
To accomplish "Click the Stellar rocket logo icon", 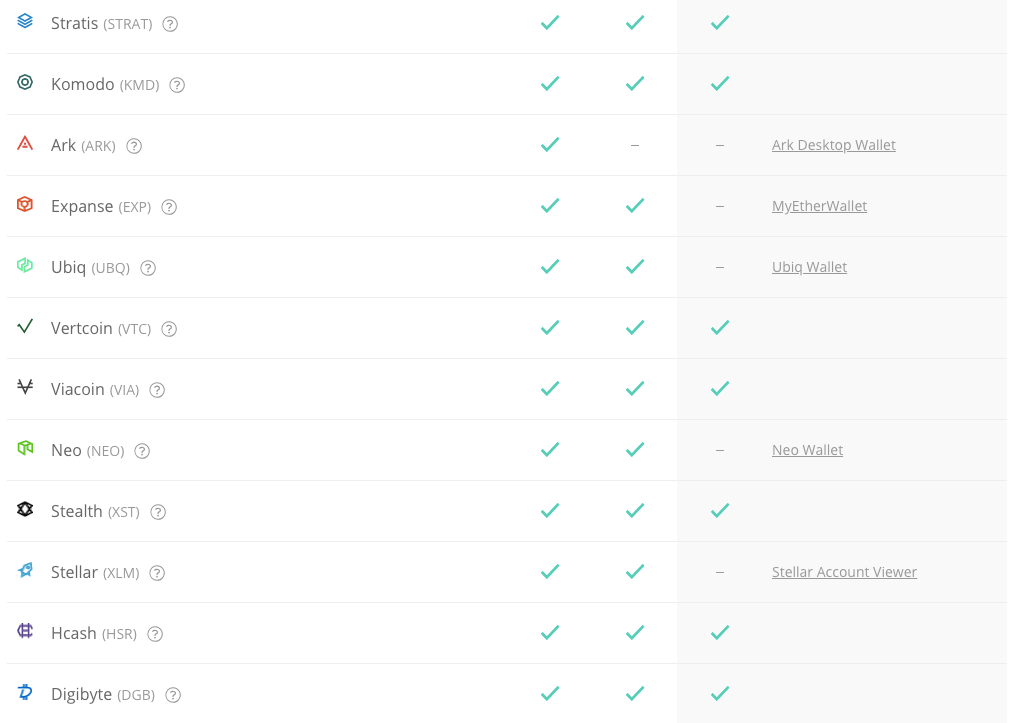I will [25, 571].
